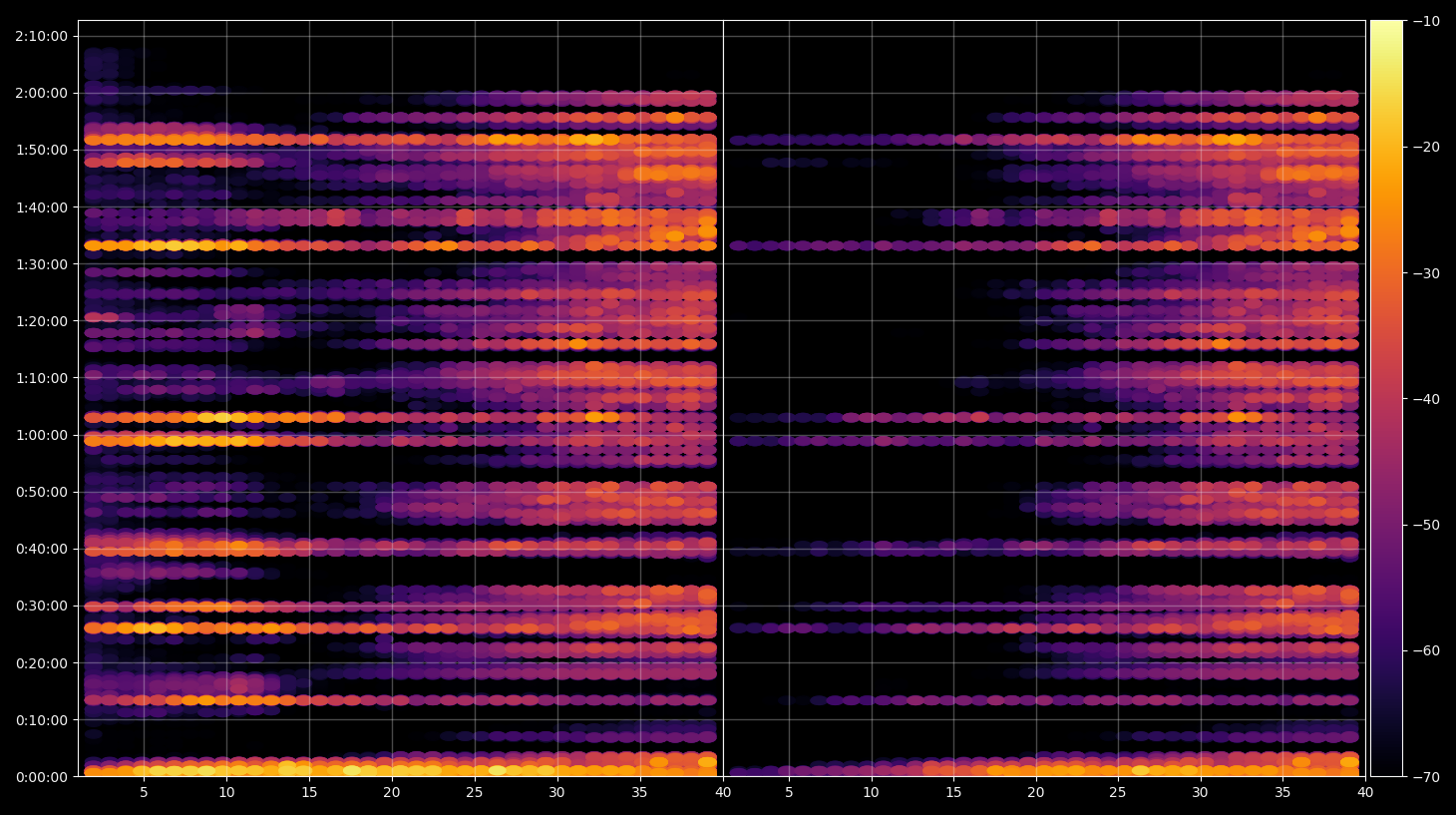
Task: Click the 0:20:00 time axis label
Action: [x=42, y=663]
